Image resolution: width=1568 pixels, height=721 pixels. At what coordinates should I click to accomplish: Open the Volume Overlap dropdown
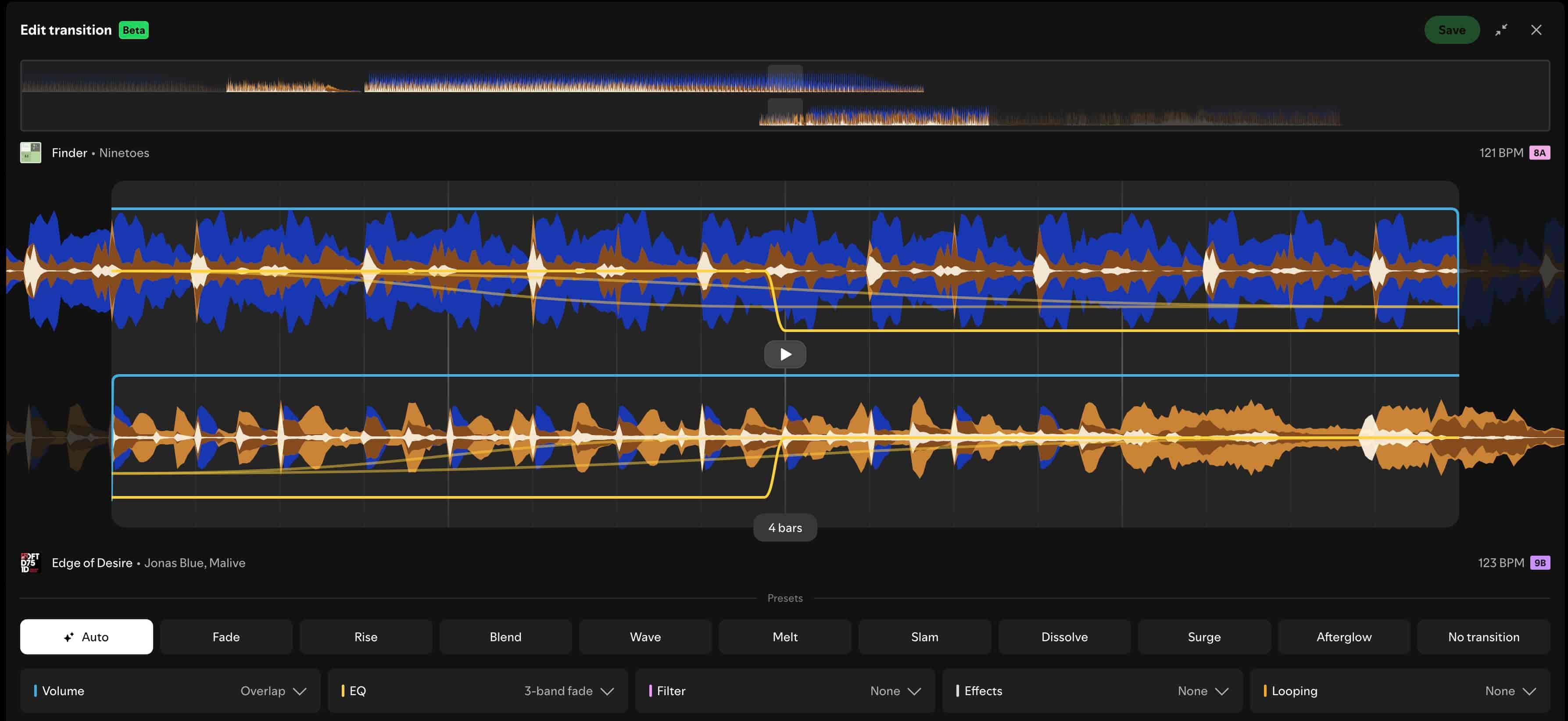pos(170,691)
